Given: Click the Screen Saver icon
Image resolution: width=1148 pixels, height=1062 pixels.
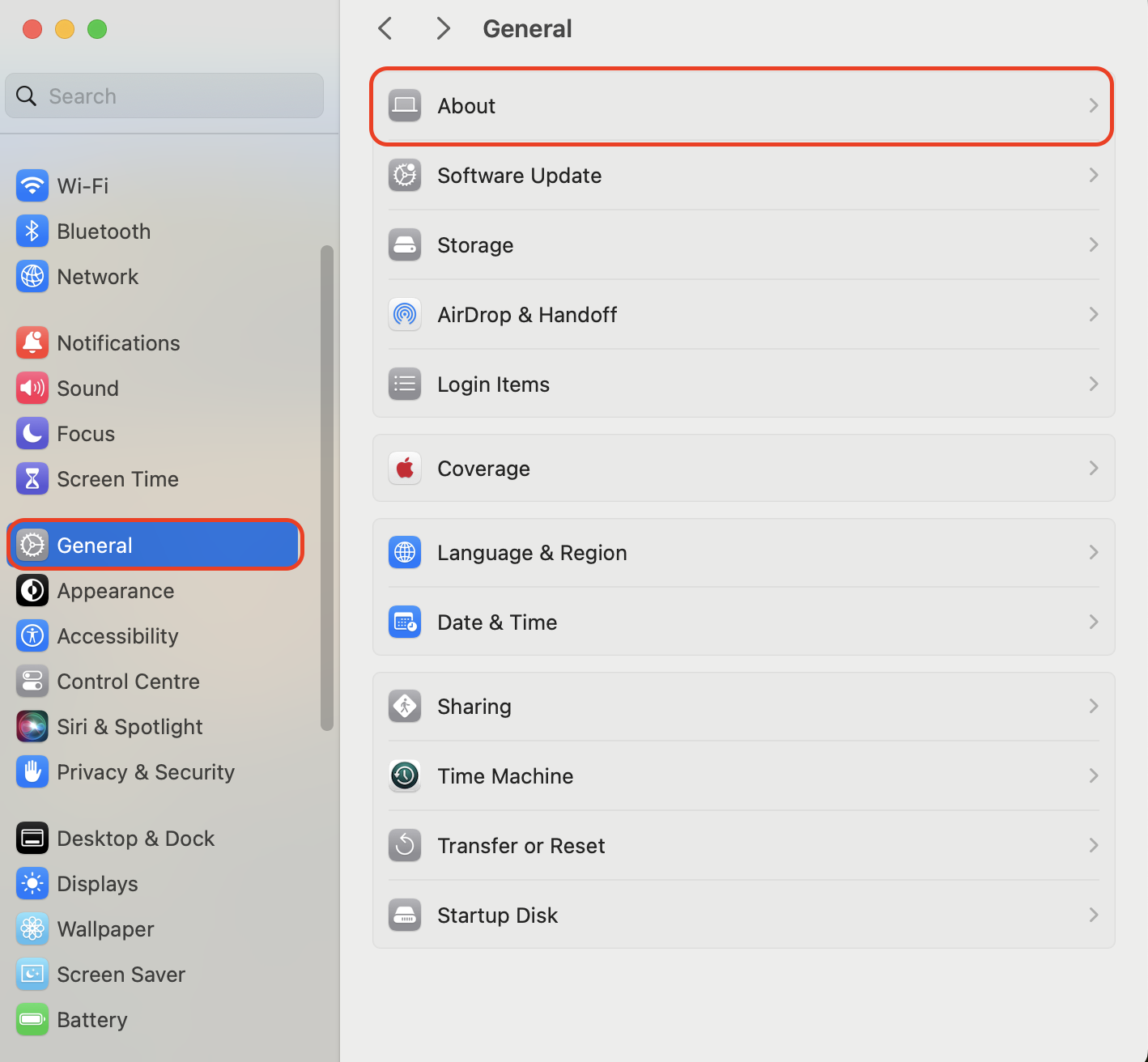Looking at the screenshot, I should point(32,975).
